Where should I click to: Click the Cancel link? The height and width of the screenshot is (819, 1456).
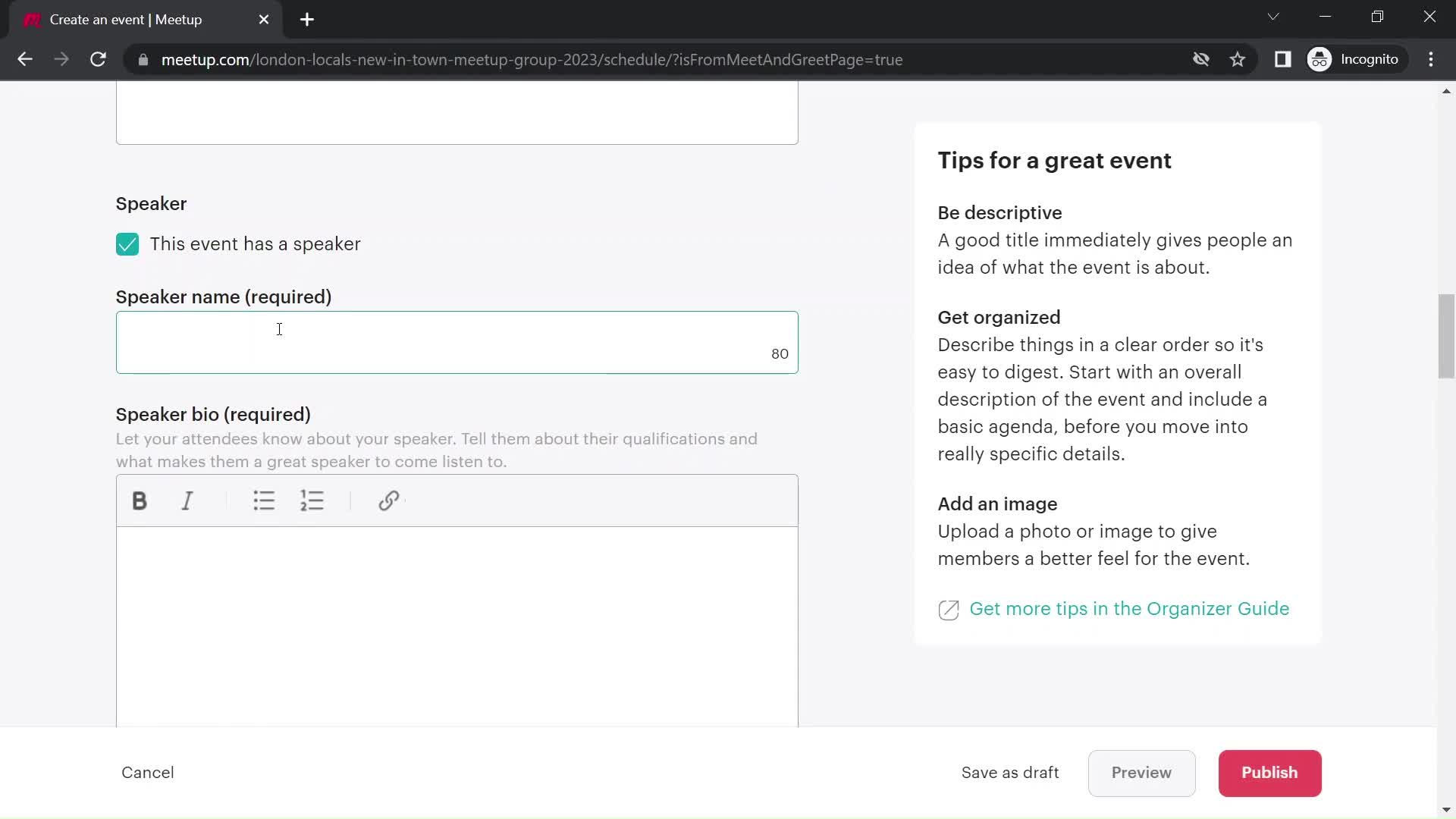[148, 772]
